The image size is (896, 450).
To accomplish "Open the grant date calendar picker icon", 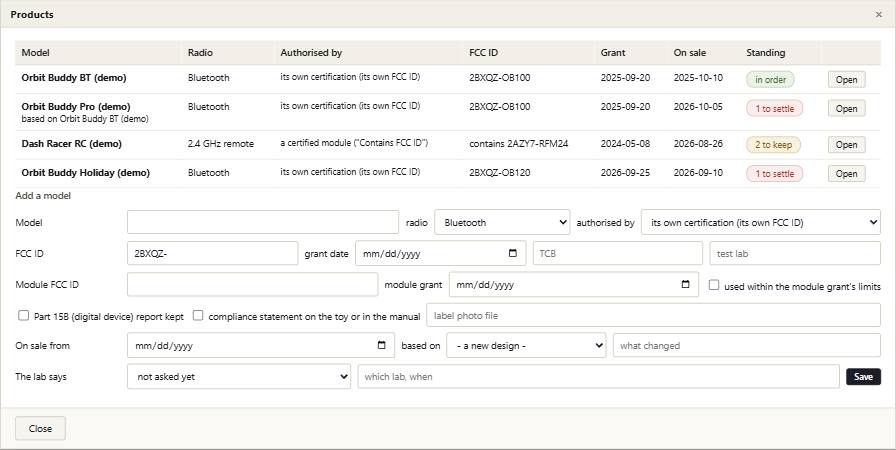I will [x=513, y=254].
